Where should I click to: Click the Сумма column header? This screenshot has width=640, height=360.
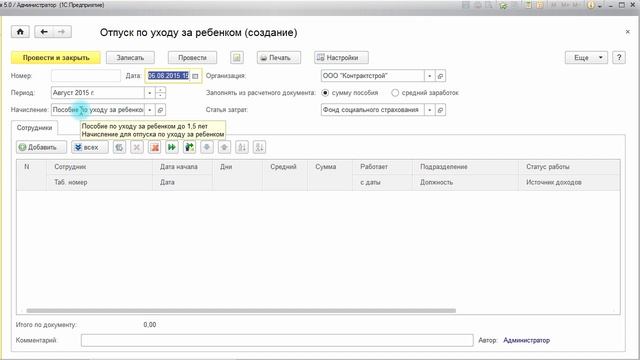[x=330, y=167]
